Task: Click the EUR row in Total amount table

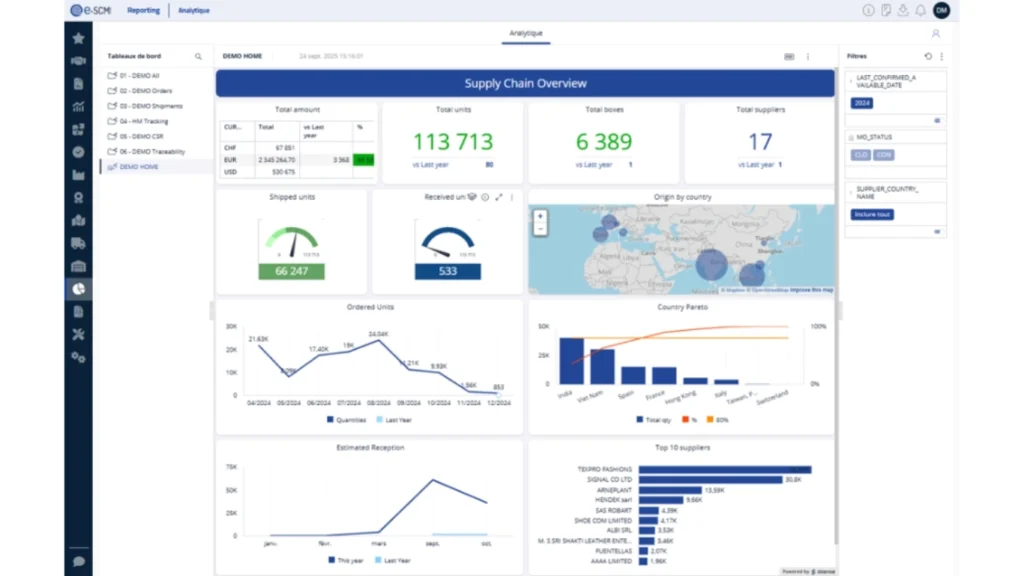Action: [x=298, y=160]
